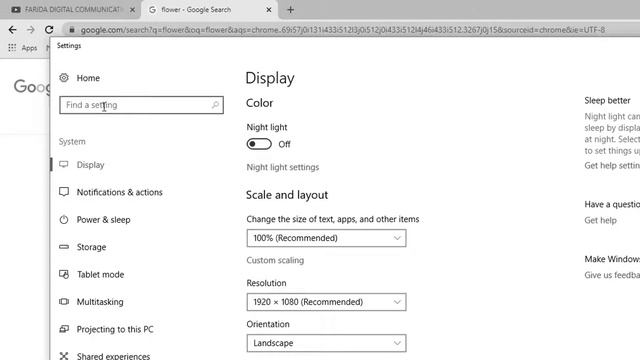The width and height of the screenshot is (640, 360).
Task: Click the Storage drive icon
Action: tap(64, 247)
